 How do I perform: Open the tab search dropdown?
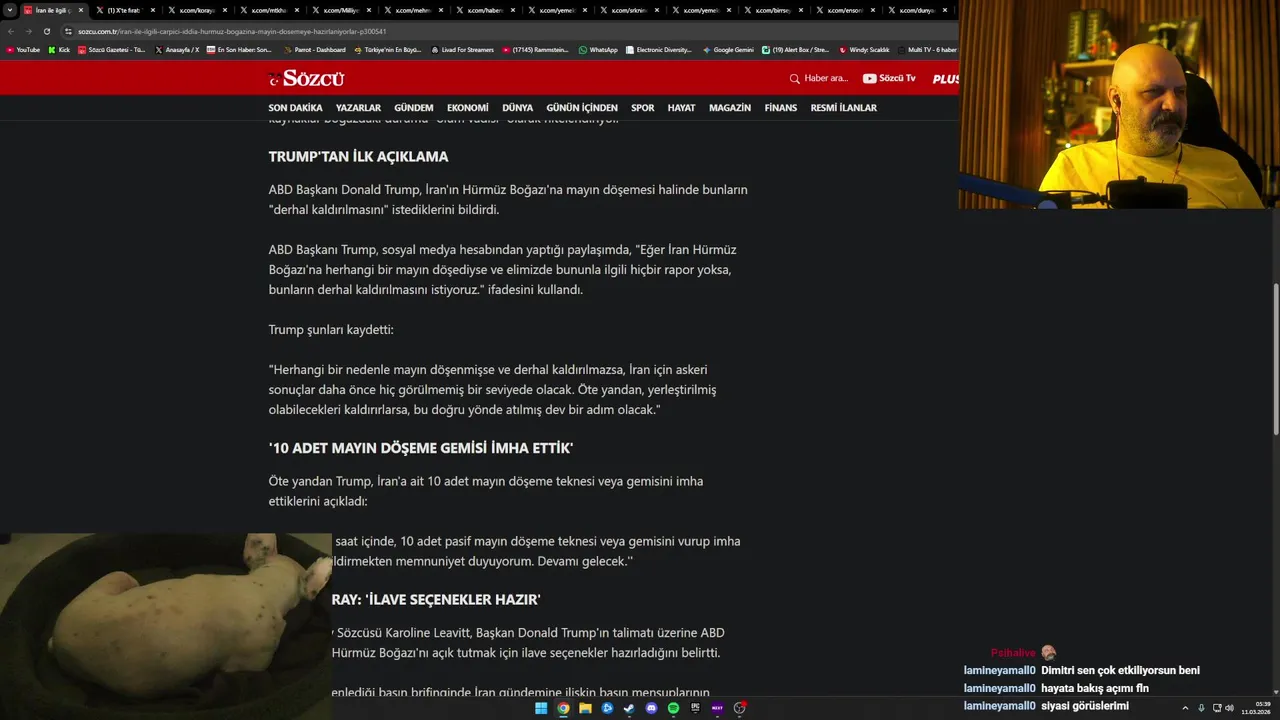10,10
